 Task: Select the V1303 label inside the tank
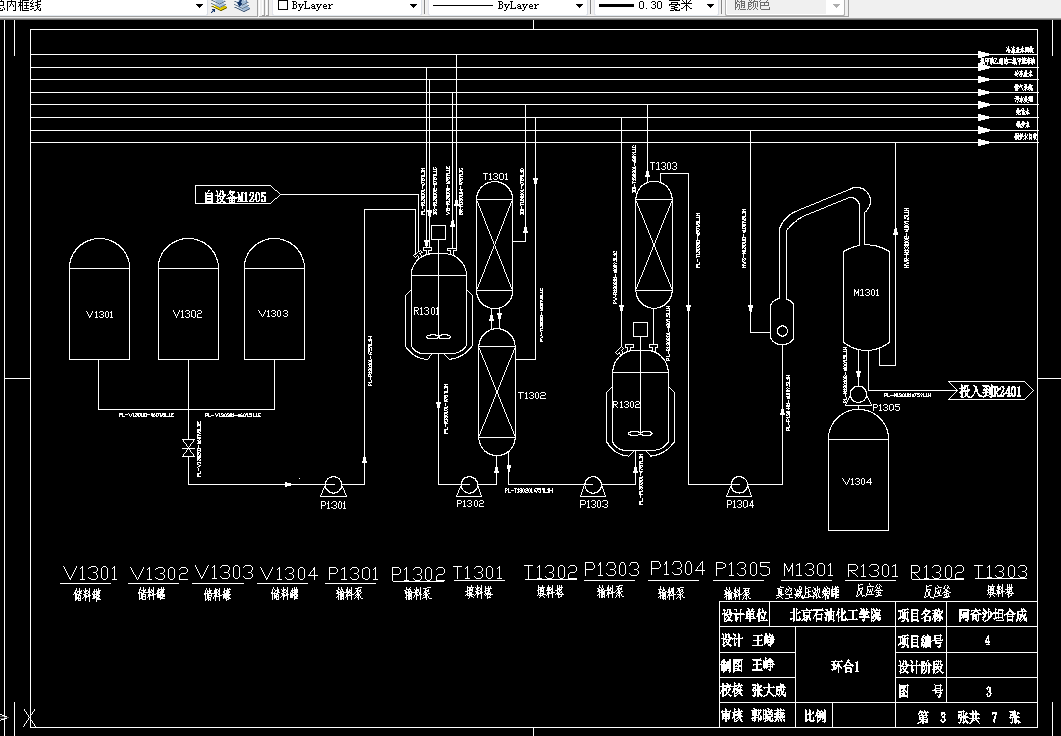pos(273,313)
